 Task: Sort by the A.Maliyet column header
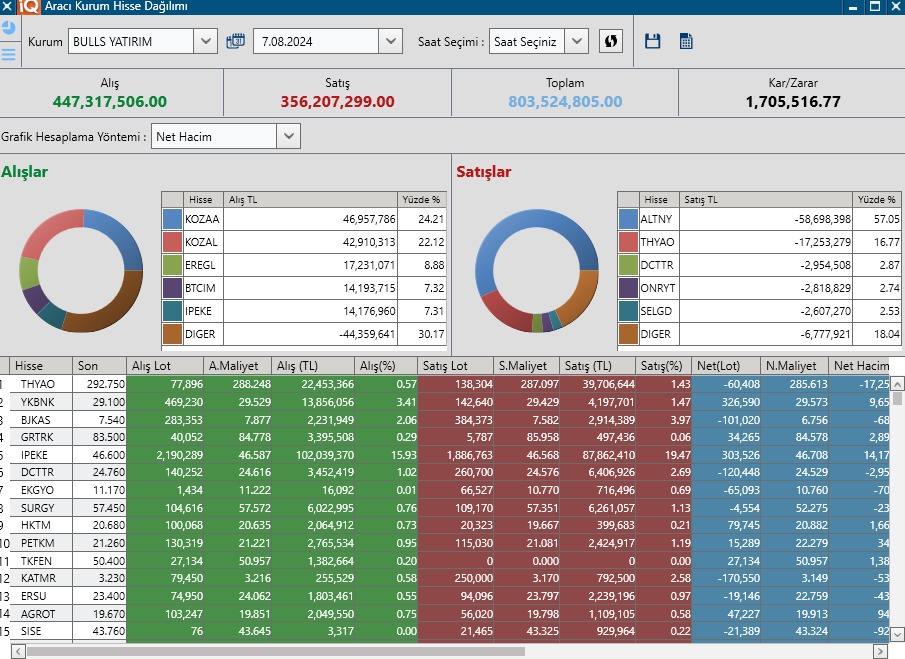(x=237, y=366)
